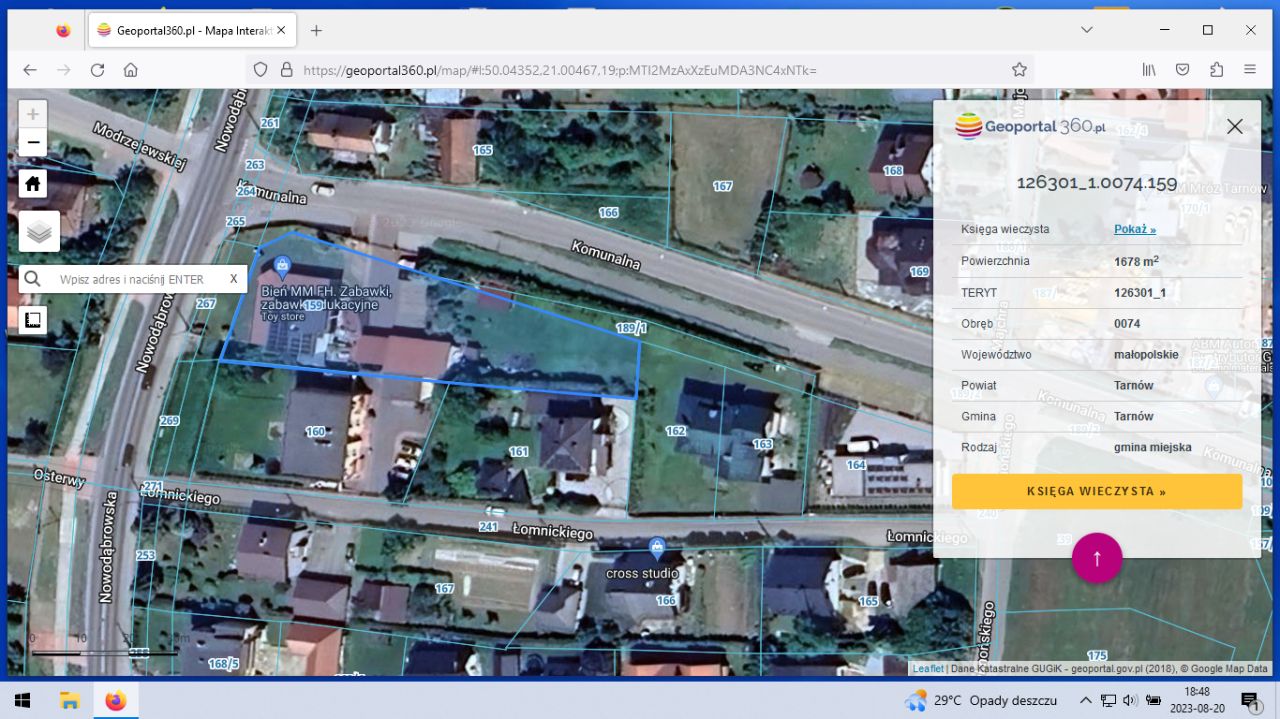This screenshot has height=719, width=1280.
Task: Close the parcel info panel
Action: 1235,126
